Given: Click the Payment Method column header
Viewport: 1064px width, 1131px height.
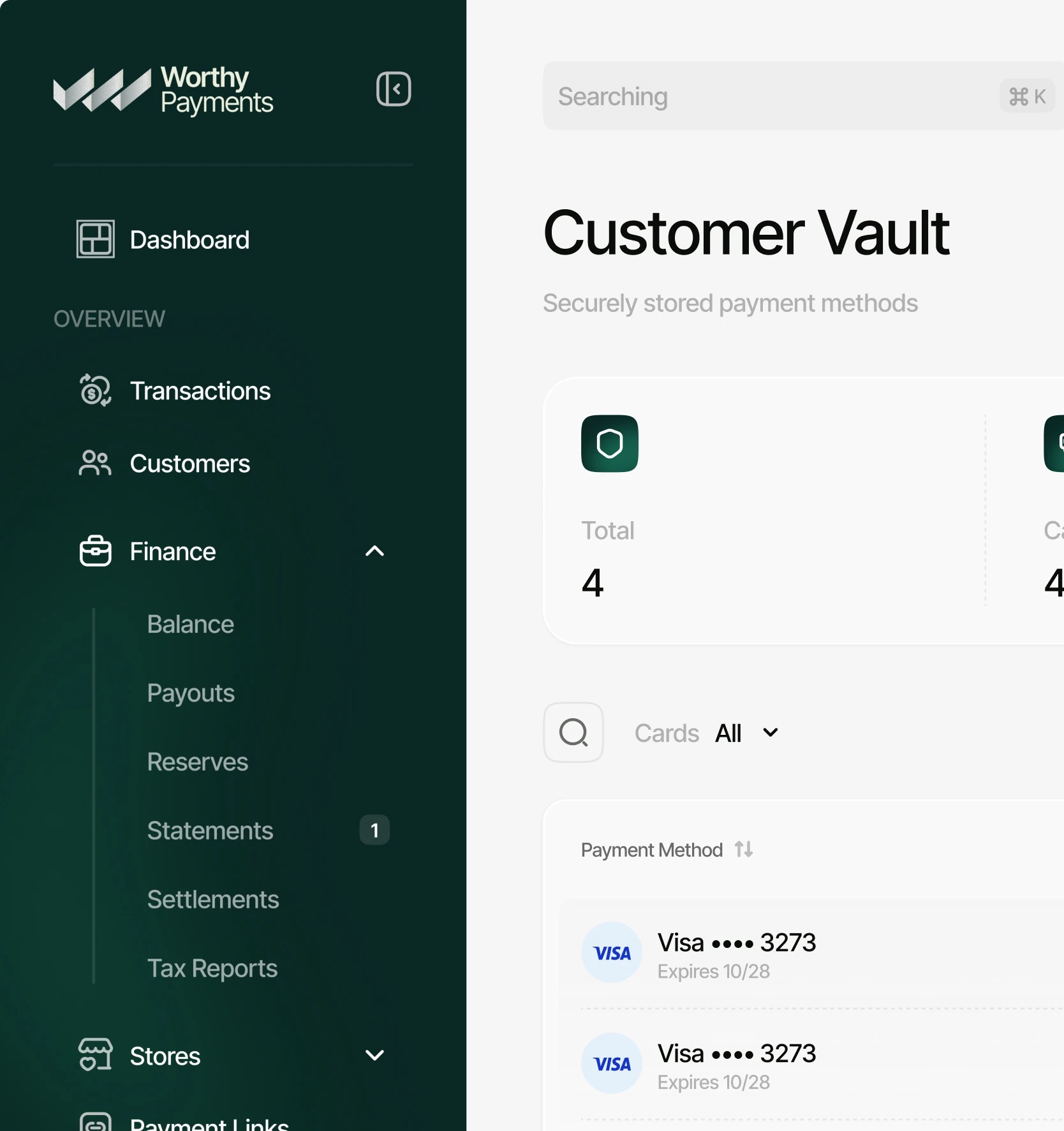Looking at the screenshot, I should tap(651, 850).
